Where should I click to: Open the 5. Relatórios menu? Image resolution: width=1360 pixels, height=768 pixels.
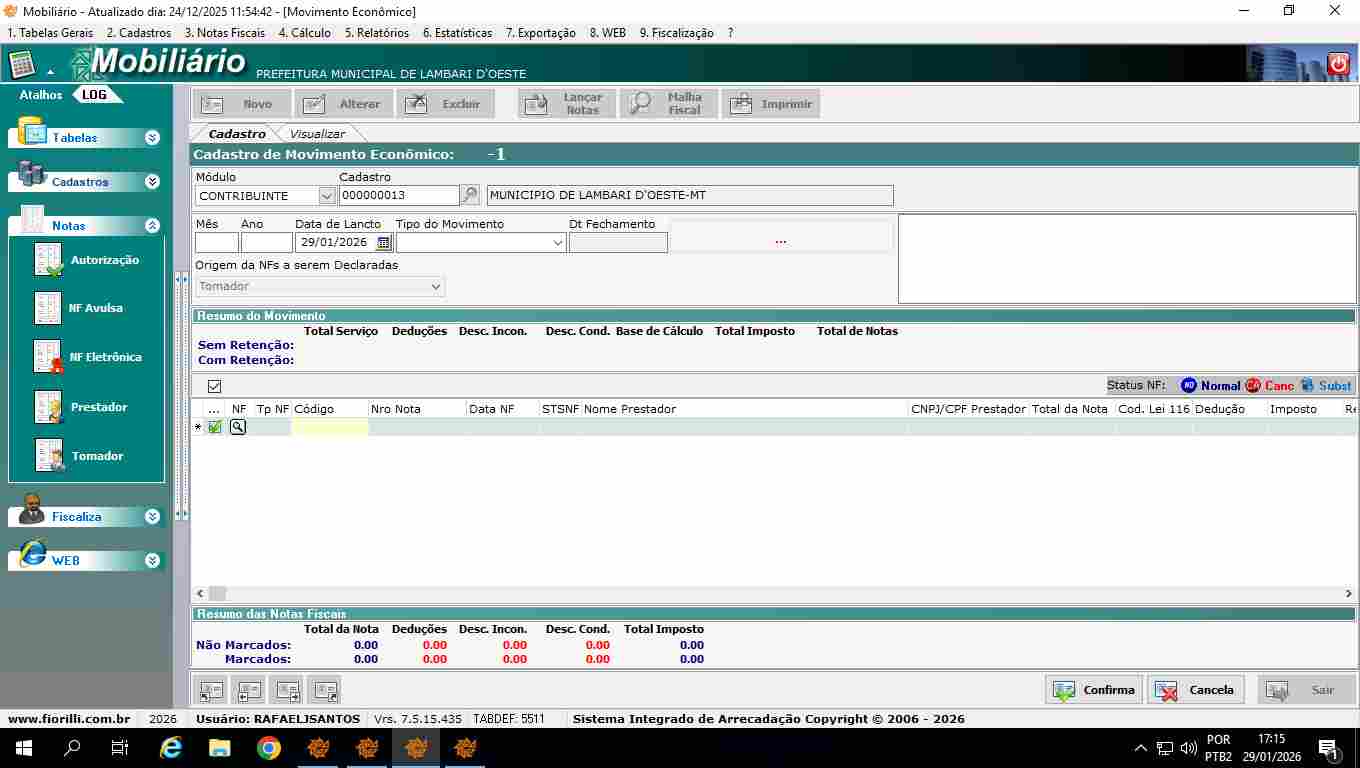click(376, 33)
